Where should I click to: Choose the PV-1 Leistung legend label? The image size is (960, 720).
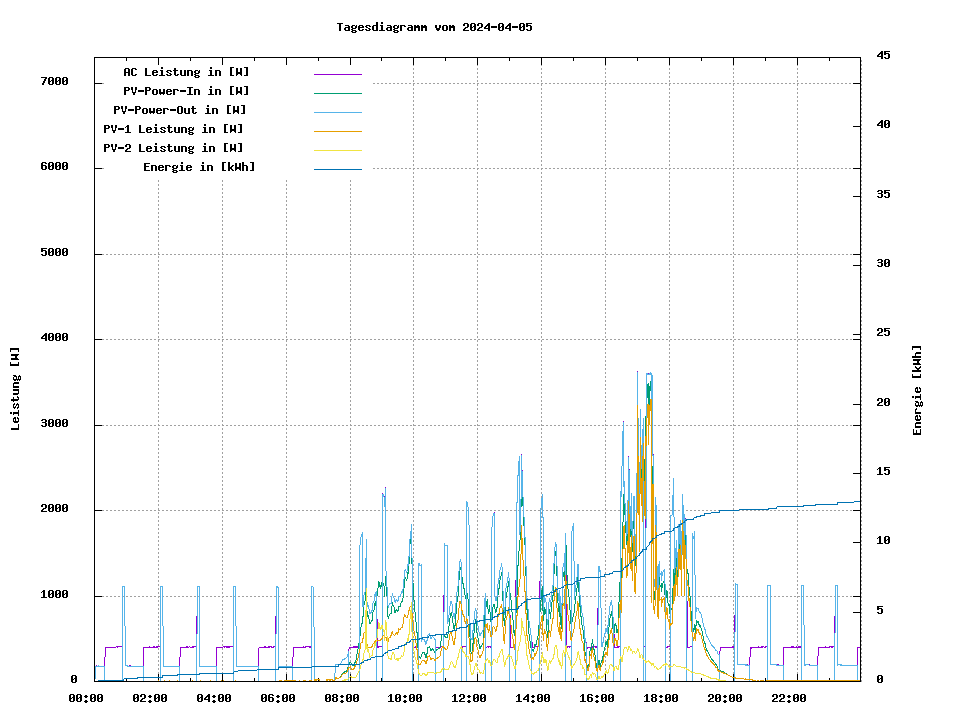173,129
